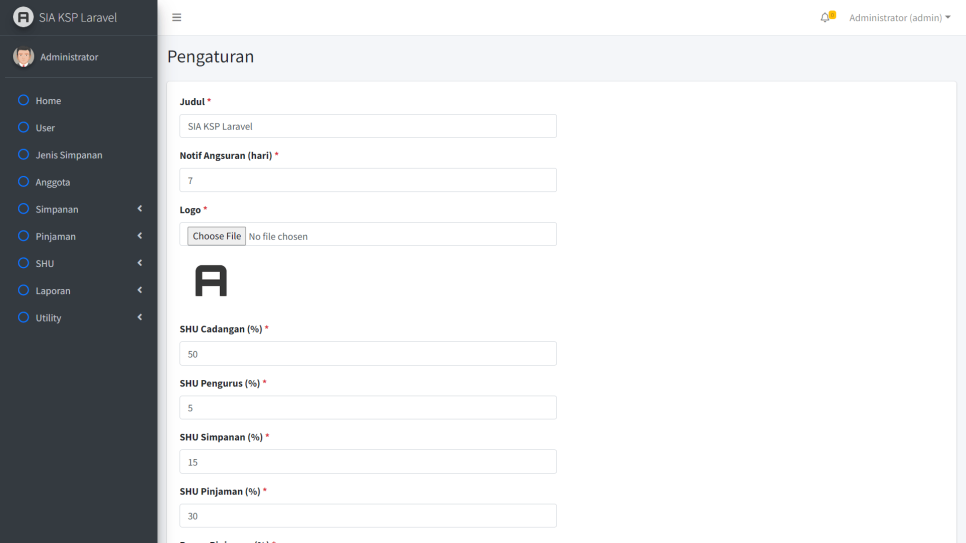Focus the SHU Pinjaman (%) field
The height and width of the screenshot is (543, 966).
point(368,516)
